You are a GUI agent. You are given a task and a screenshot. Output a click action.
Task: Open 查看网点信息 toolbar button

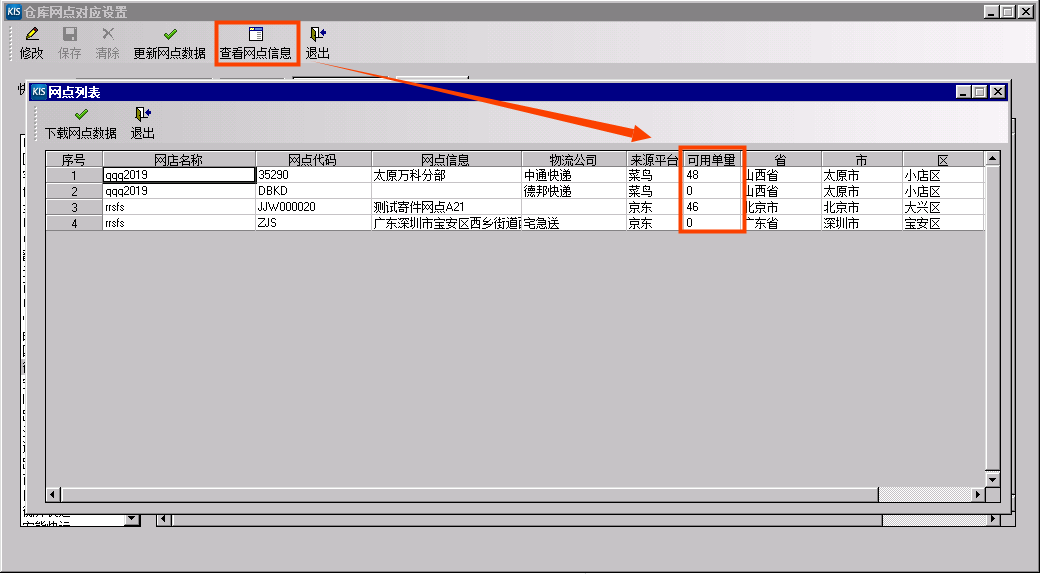tap(256, 44)
